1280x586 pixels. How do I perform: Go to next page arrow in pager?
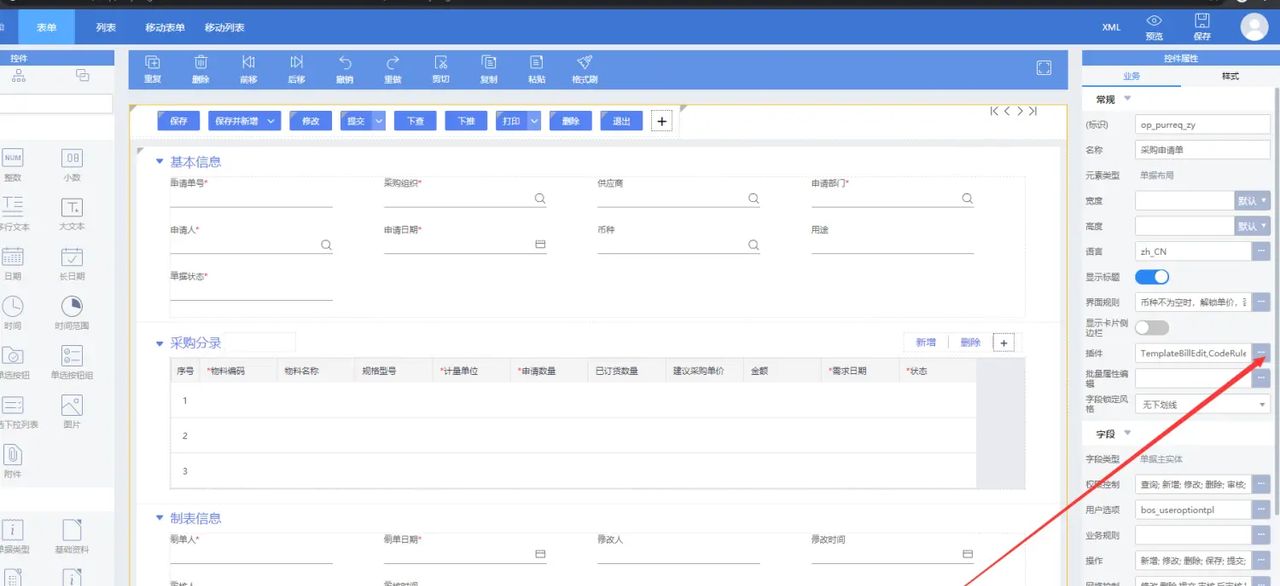pyautogui.click(x=1020, y=111)
